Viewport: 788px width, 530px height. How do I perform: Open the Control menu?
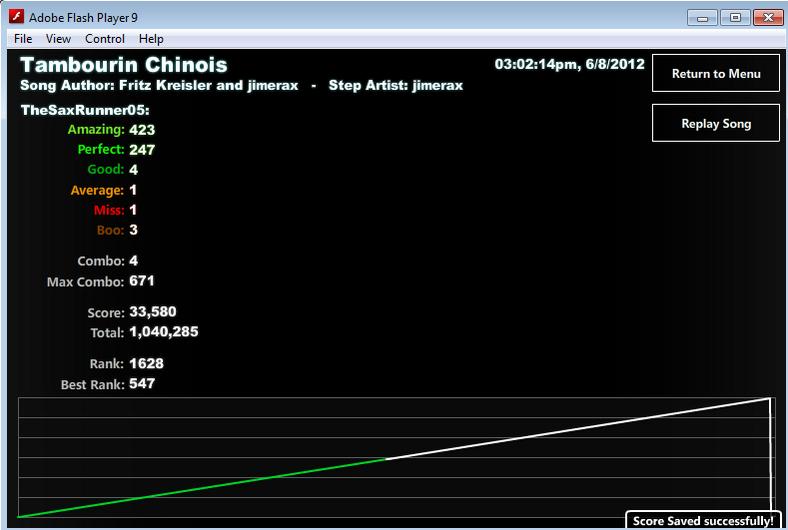pos(105,39)
